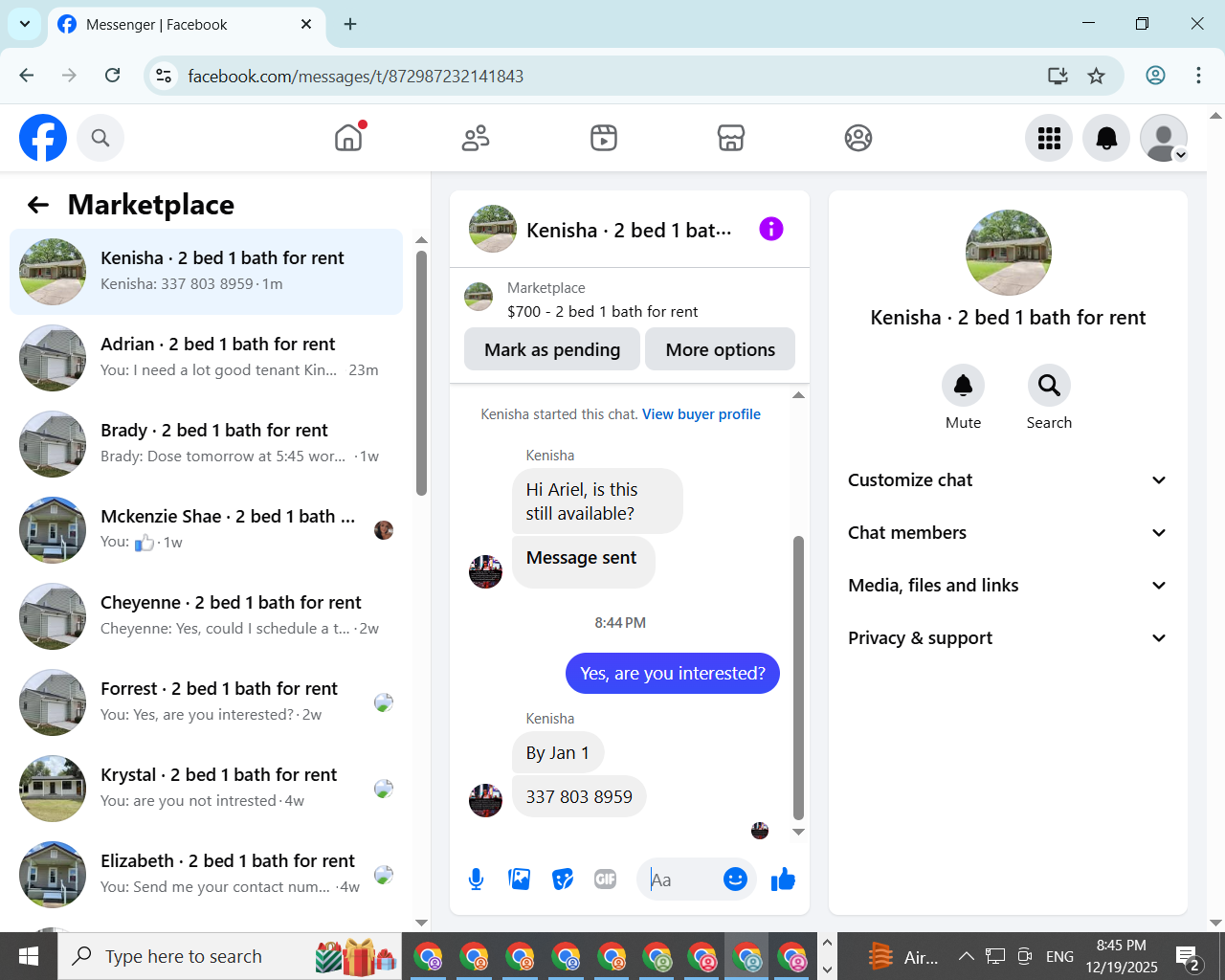Go to the Home feed icon

[x=348, y=138]
